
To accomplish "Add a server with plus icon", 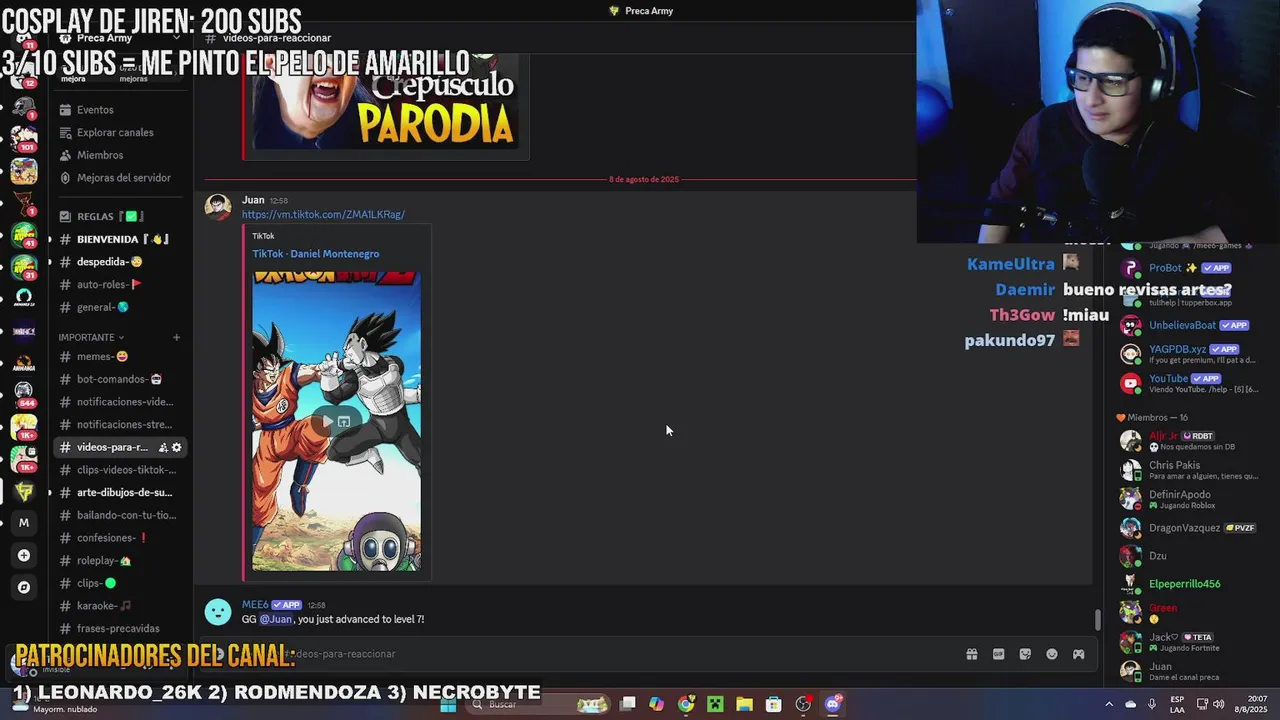I will (24, 555).
